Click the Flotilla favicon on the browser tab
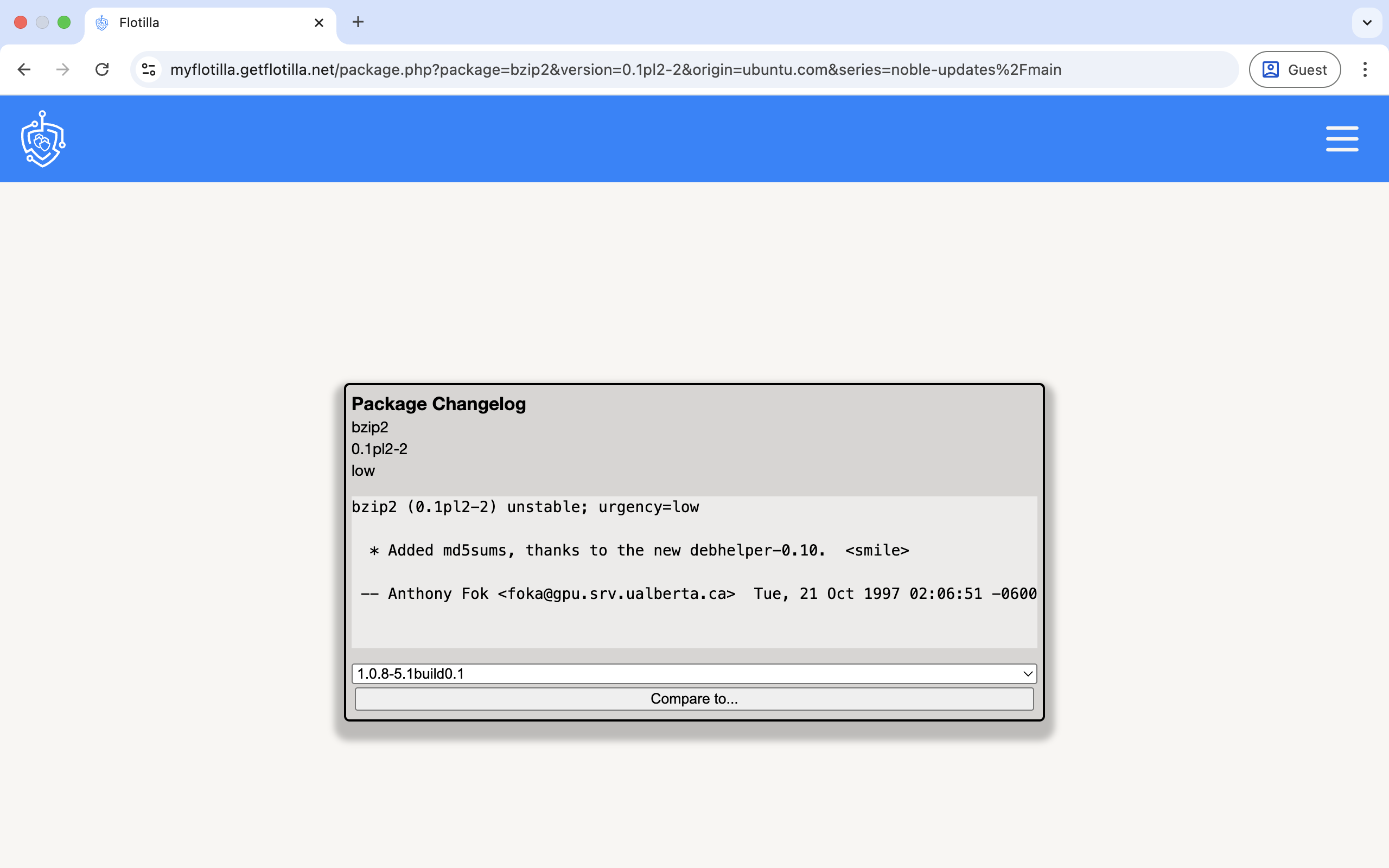The height and width of the screenshot is (868, 1389). pos(102,22)
